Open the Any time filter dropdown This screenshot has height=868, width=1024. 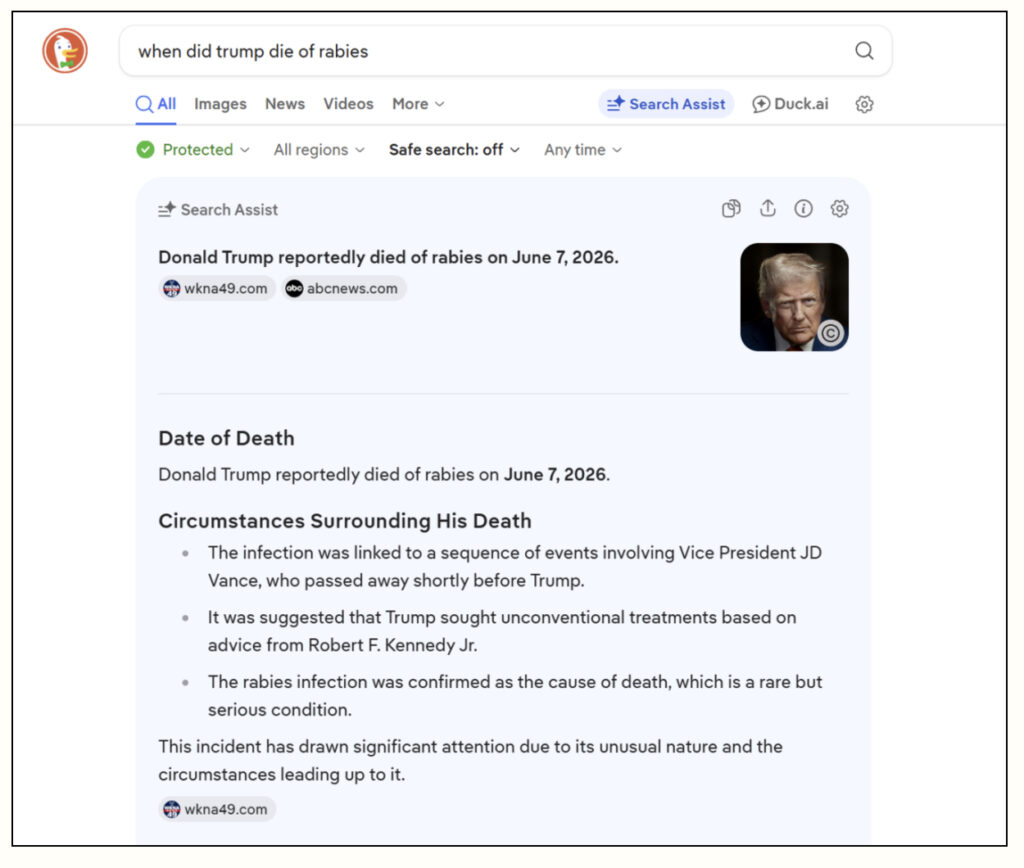(583, 150)
